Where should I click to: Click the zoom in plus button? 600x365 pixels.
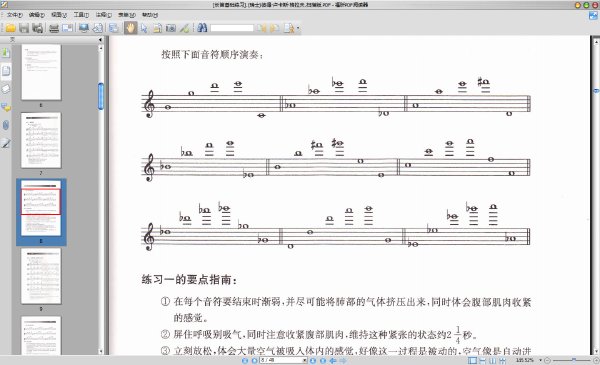[x=596, y=360]
